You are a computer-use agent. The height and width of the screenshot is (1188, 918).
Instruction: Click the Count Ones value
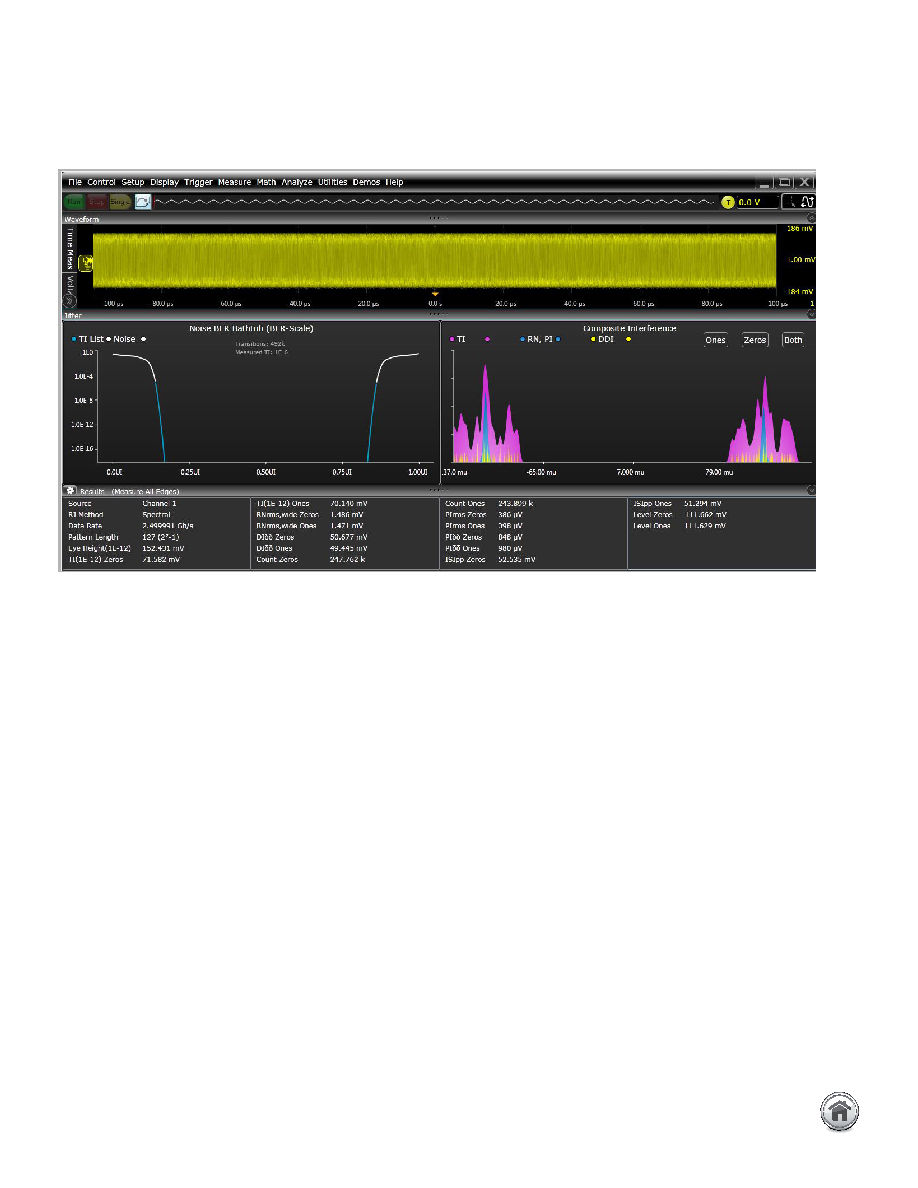click(515, 504)
